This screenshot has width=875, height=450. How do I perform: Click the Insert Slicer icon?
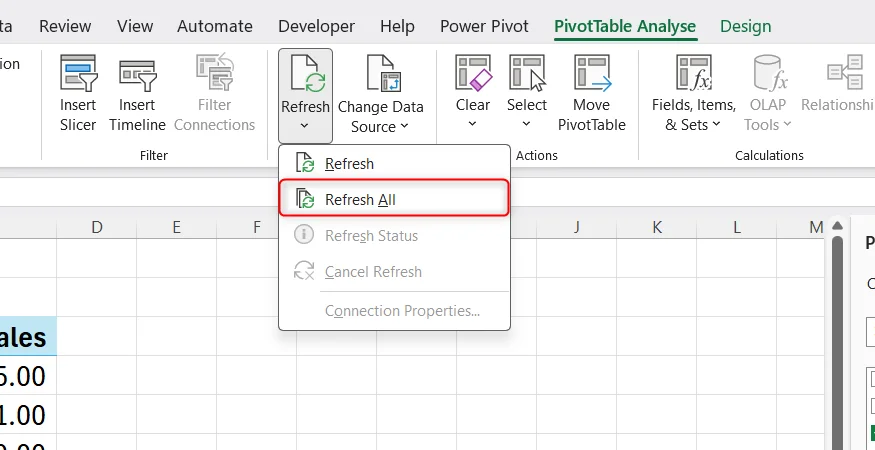(79, 73)
